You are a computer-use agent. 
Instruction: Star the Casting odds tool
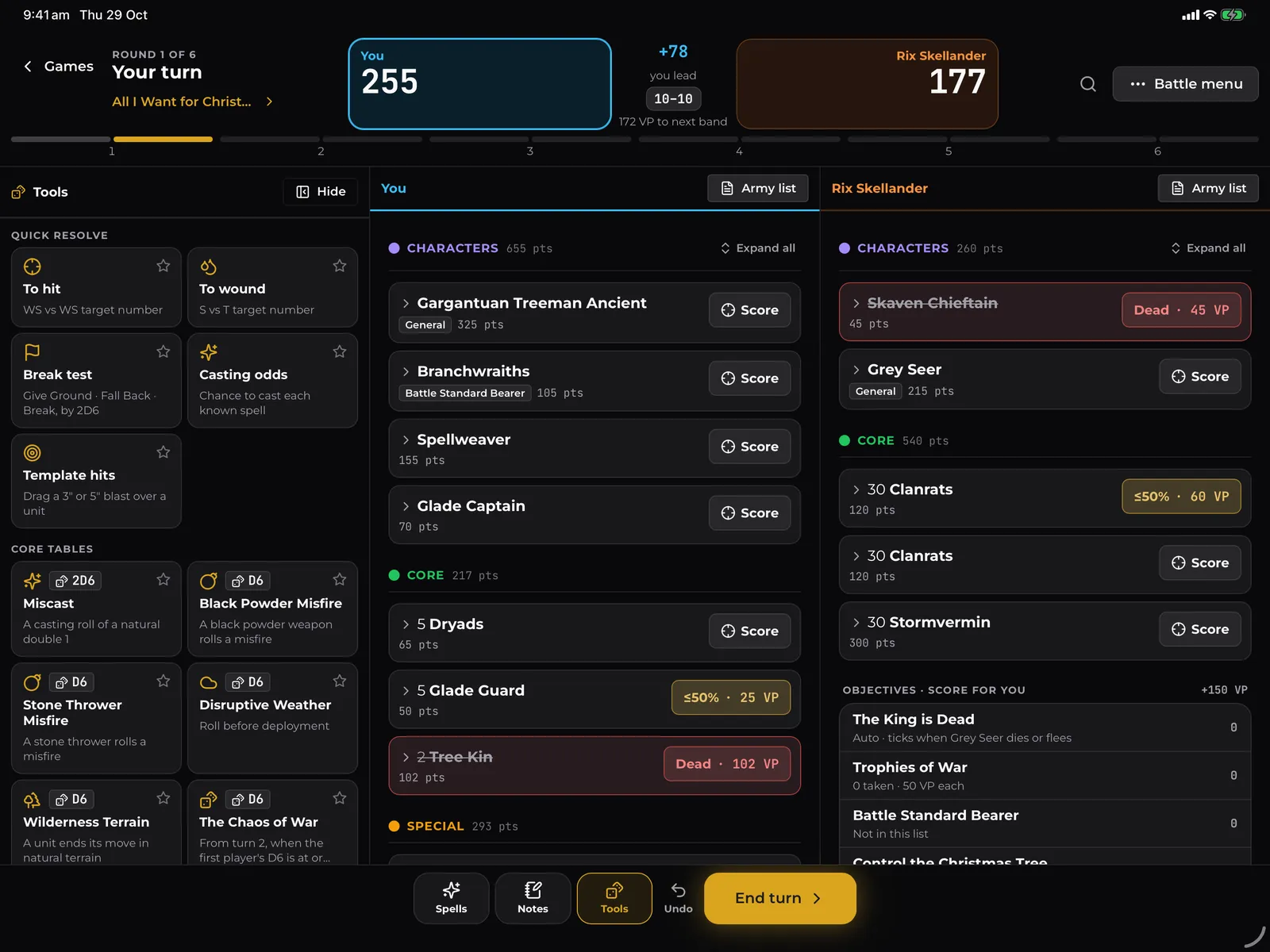(340, 351)
